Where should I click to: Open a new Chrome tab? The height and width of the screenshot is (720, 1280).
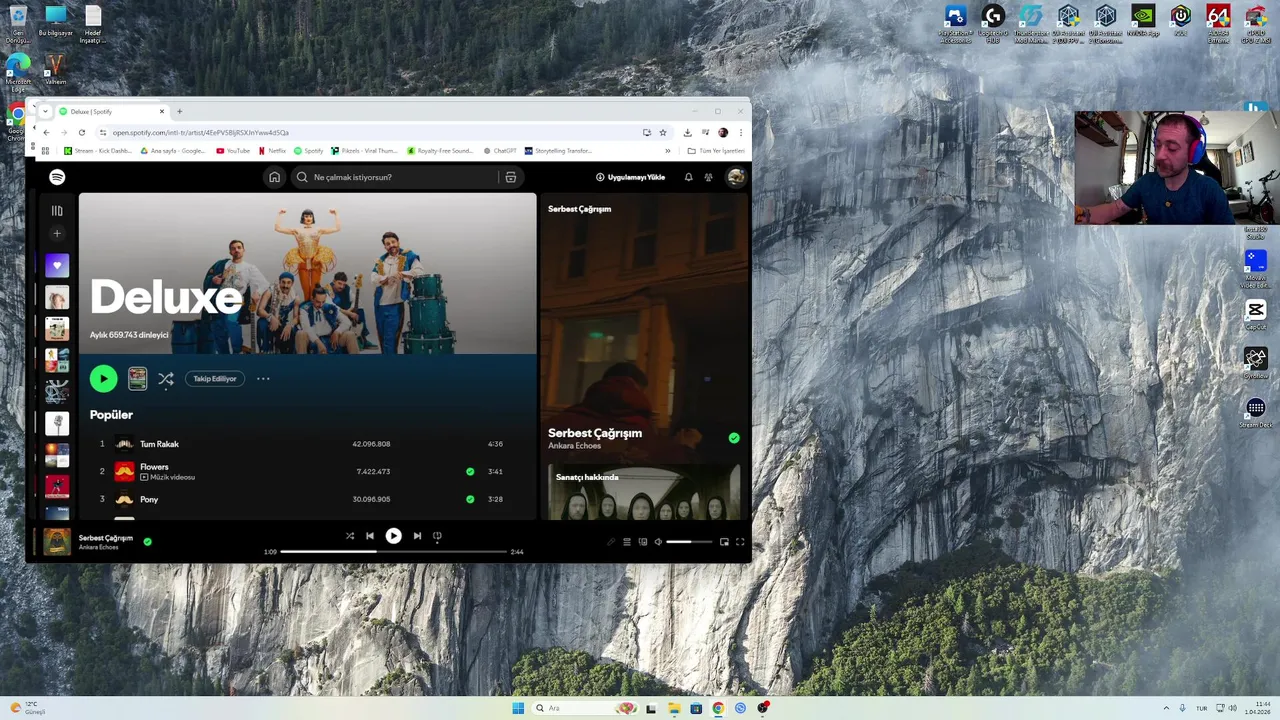point(179,111)
